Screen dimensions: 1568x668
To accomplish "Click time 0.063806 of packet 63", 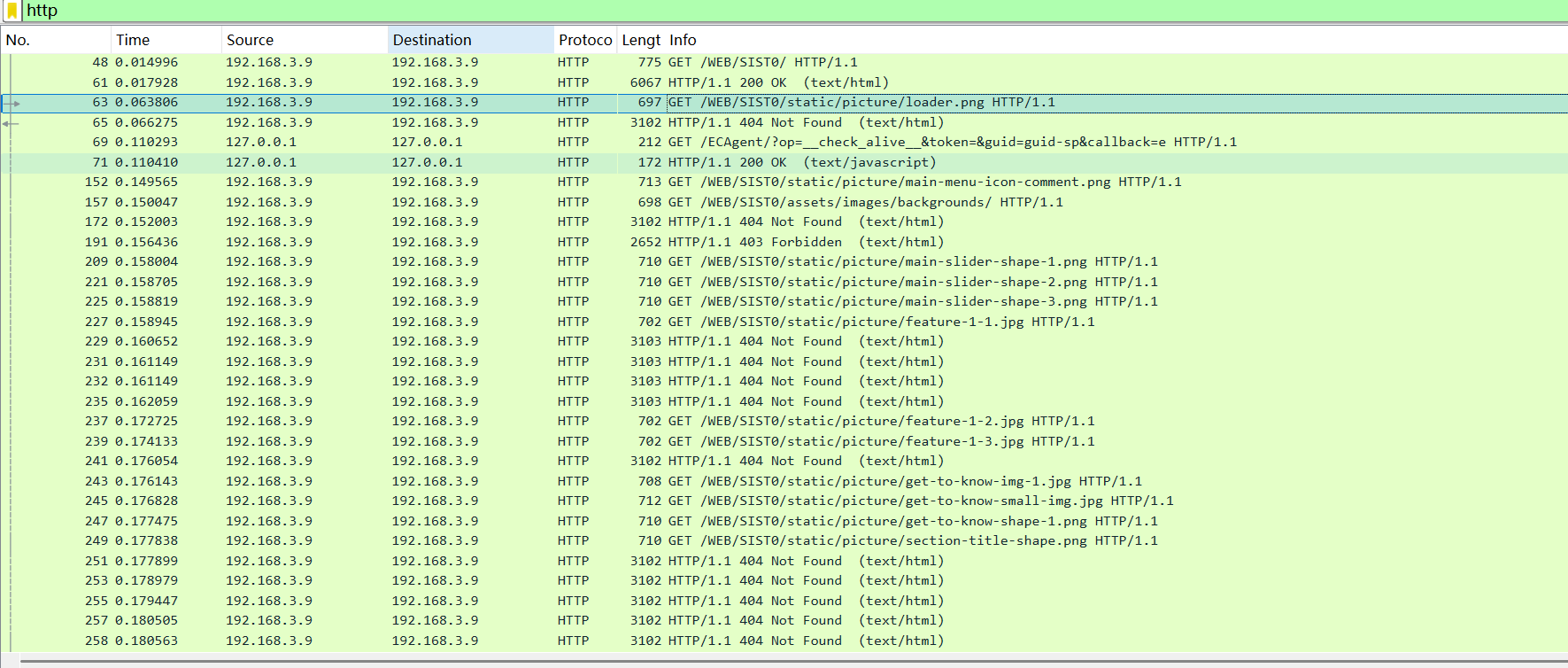I will pos(146,102).
